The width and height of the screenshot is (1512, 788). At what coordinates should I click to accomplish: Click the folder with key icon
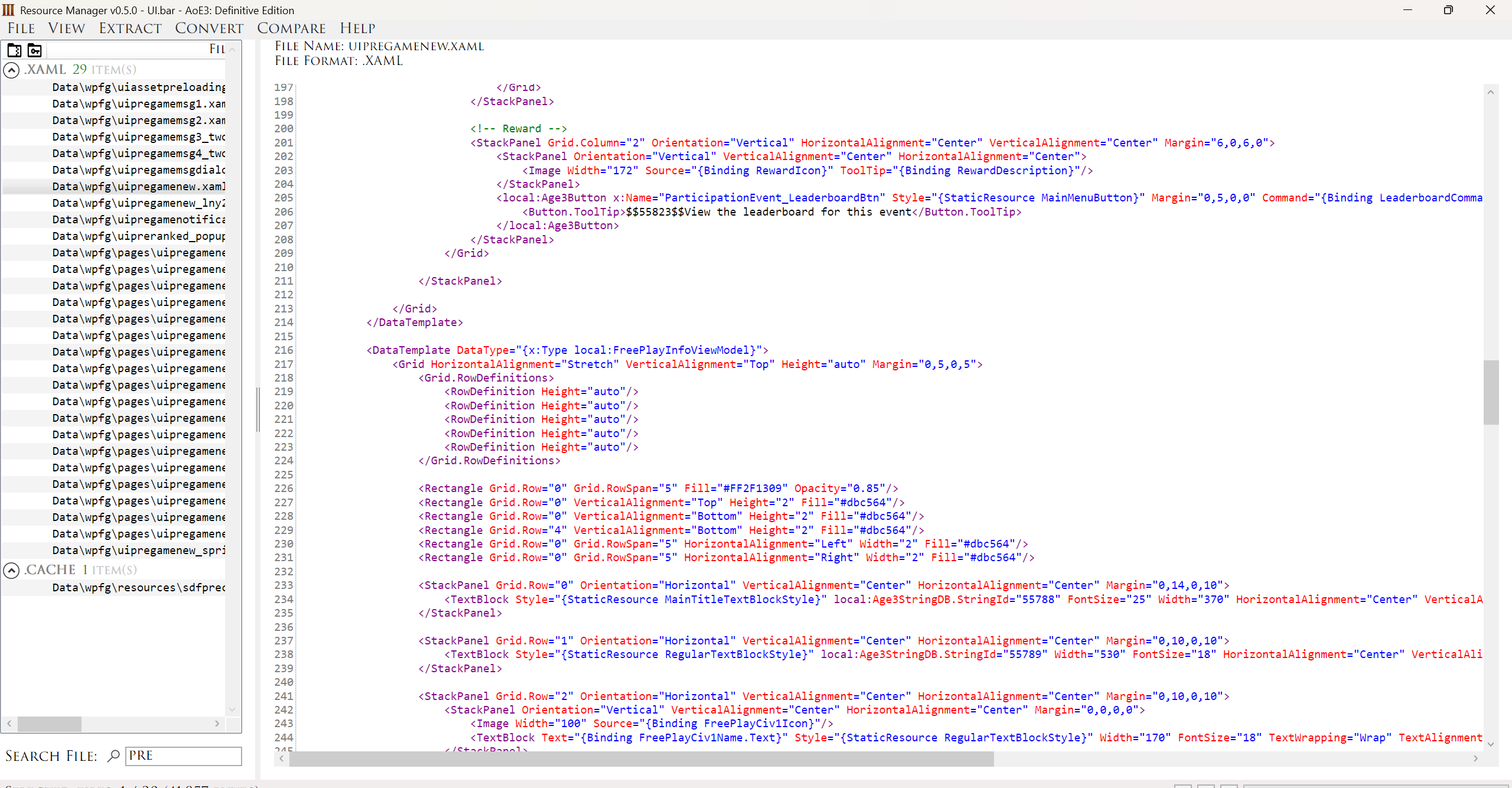coord(35,50)
